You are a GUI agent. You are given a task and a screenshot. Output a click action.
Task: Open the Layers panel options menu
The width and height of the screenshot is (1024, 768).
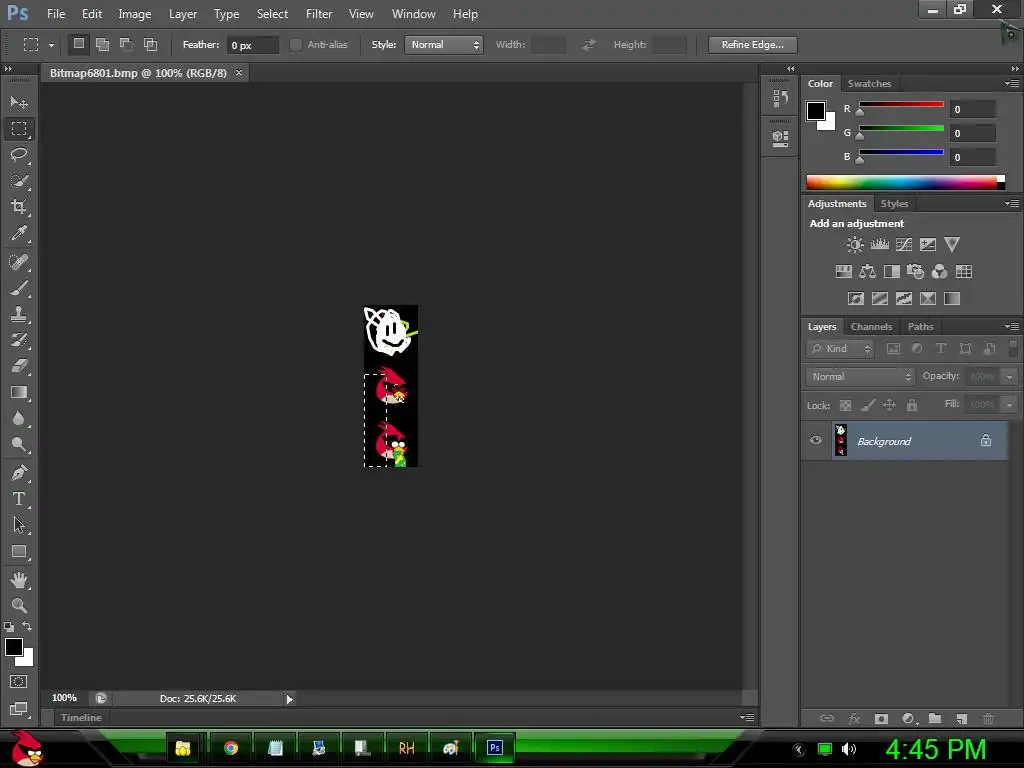pyautogui.click(x=1012, y=327)
